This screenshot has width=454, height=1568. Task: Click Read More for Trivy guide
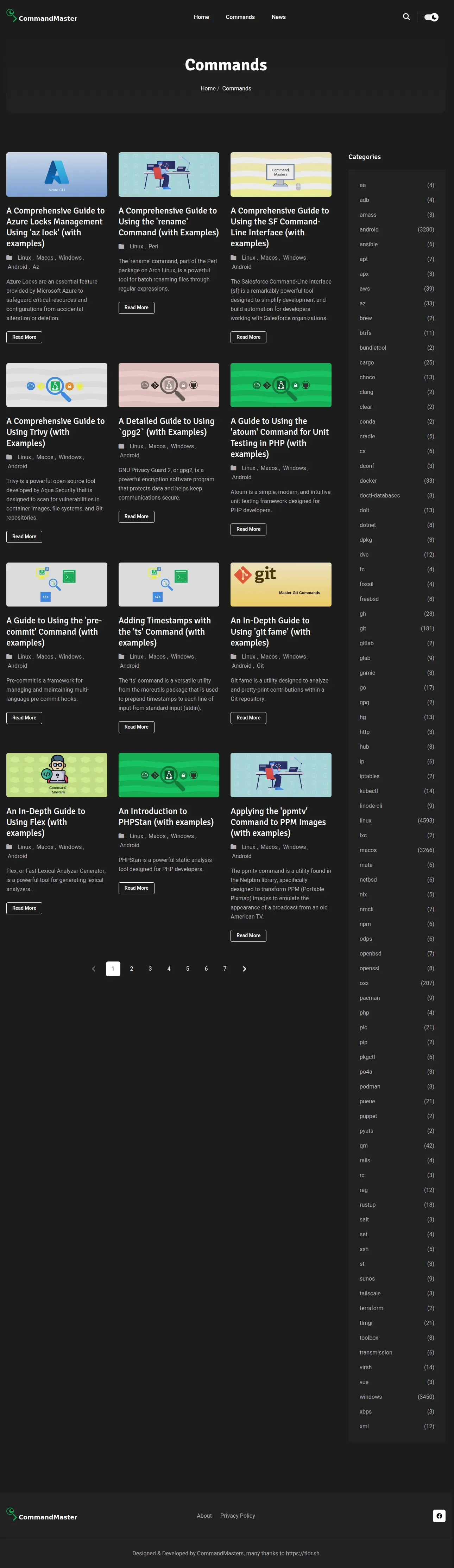pyautogui.click(x=24, y=536)
